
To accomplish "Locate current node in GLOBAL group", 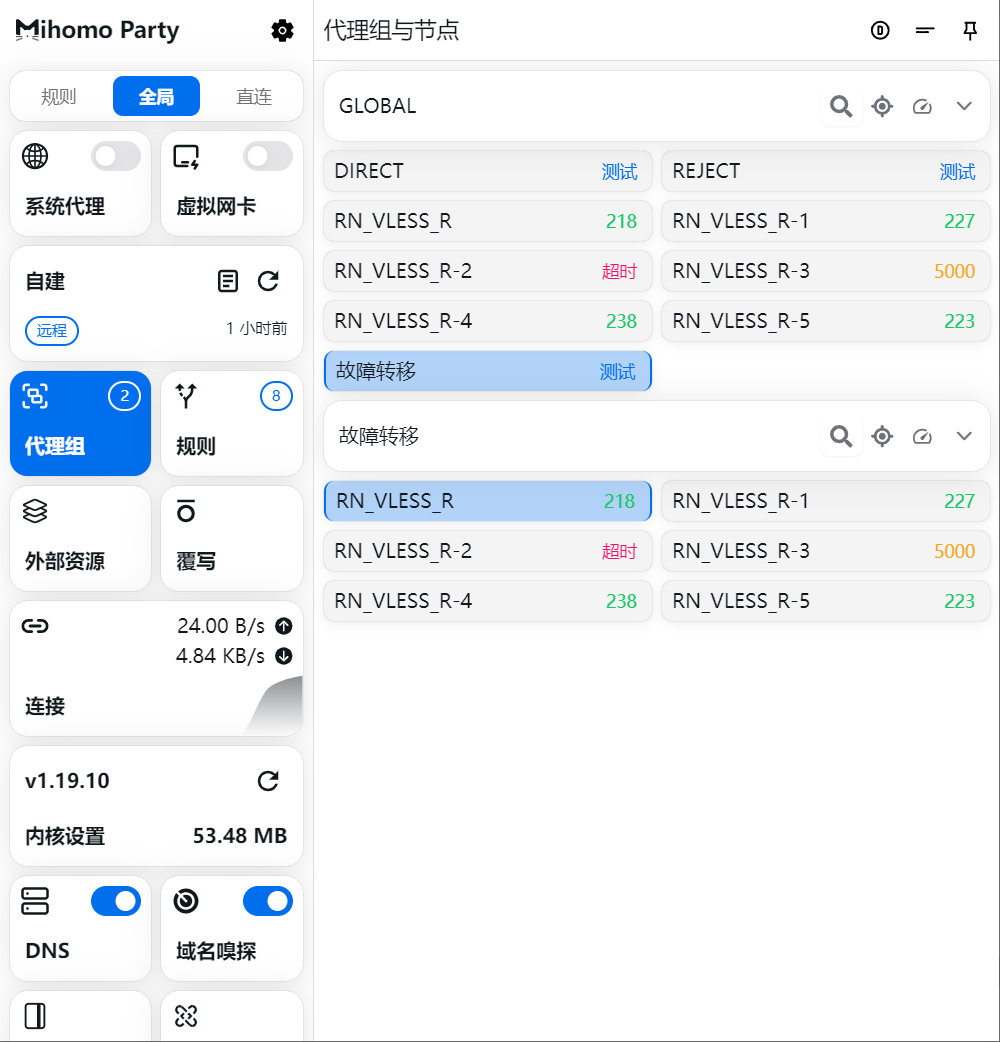I will point(882,106).
